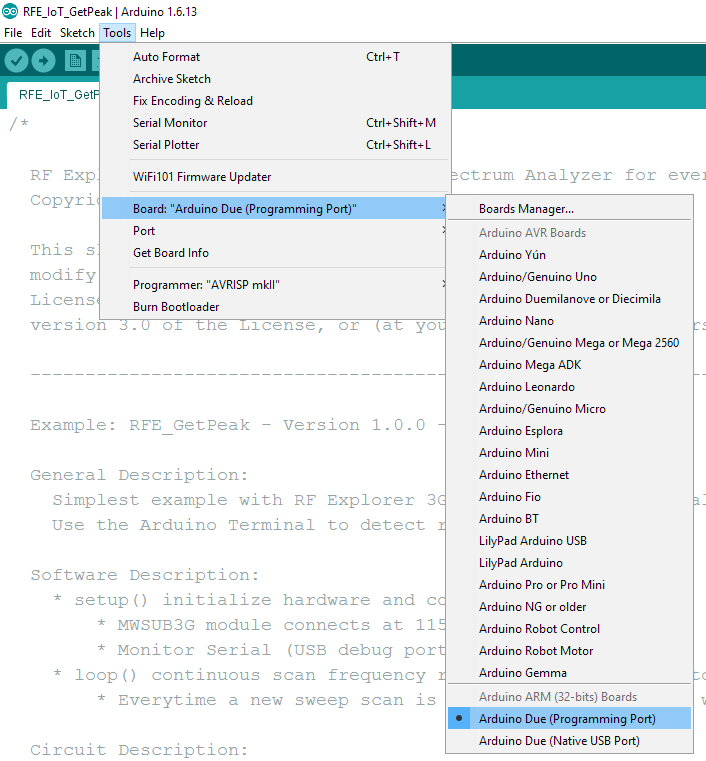Choose the plain LilyPad Arduino entry
Screen dimensions: 706x761
570,563
